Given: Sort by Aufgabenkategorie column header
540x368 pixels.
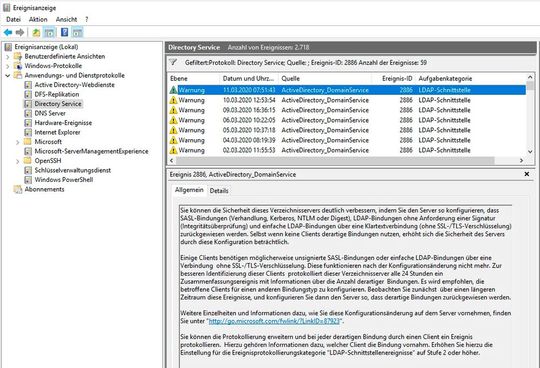Looking at the screenshot, I should (470, 78).
